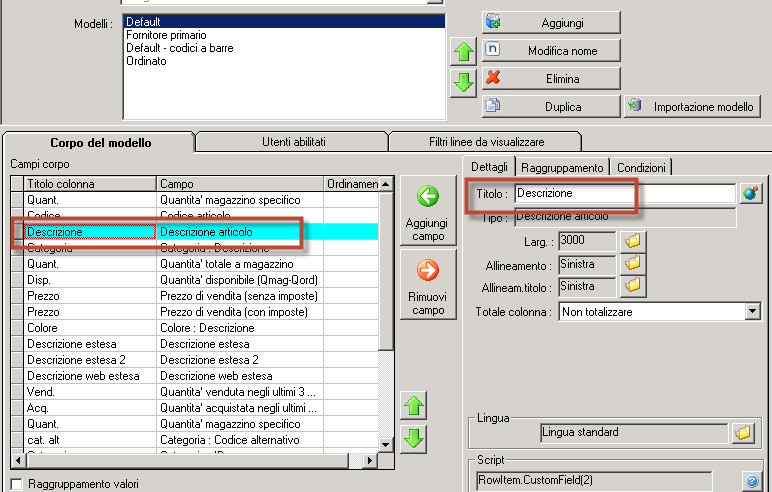Open the folder icon next to Lingua standard

(x=743, y=433)
